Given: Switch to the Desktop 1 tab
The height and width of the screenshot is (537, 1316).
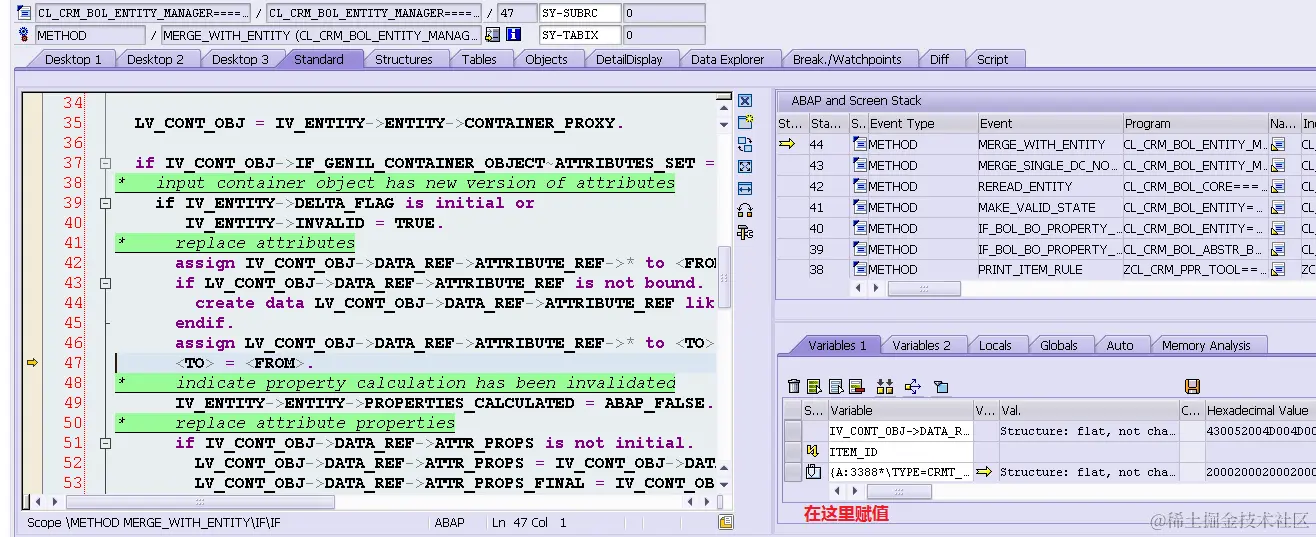Looking at the screenshot, I should pyautogui.click(x=73, y=59).
